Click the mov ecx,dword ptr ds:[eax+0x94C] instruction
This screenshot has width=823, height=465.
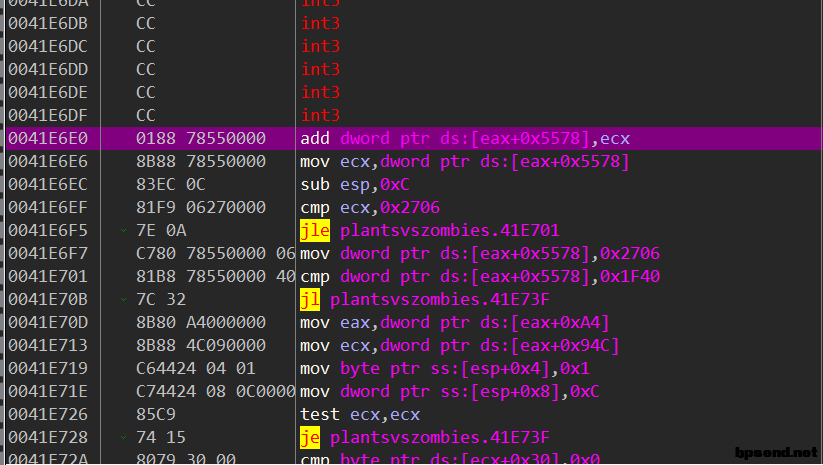459,346
